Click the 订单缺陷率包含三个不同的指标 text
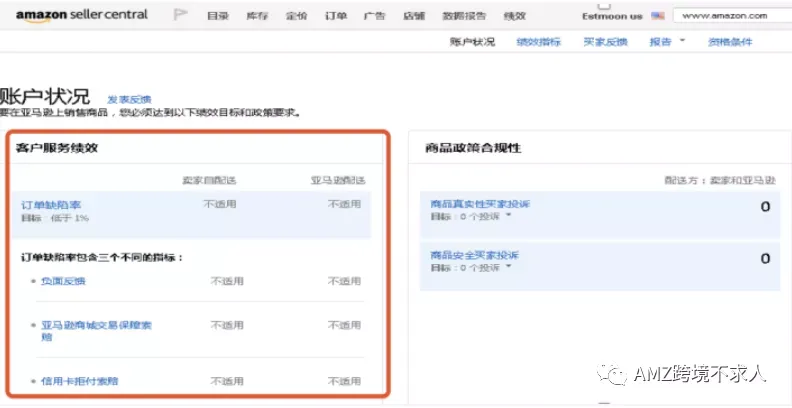 coord(102,258)
